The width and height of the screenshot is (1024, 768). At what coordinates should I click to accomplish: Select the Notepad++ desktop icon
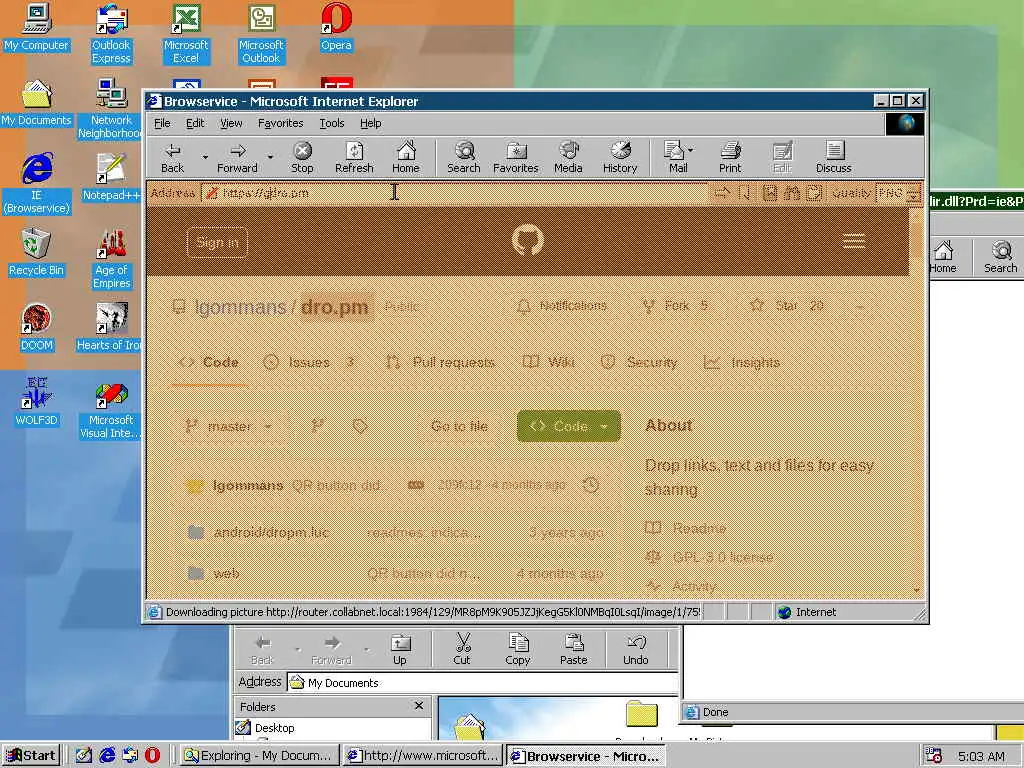coord(111,178)
